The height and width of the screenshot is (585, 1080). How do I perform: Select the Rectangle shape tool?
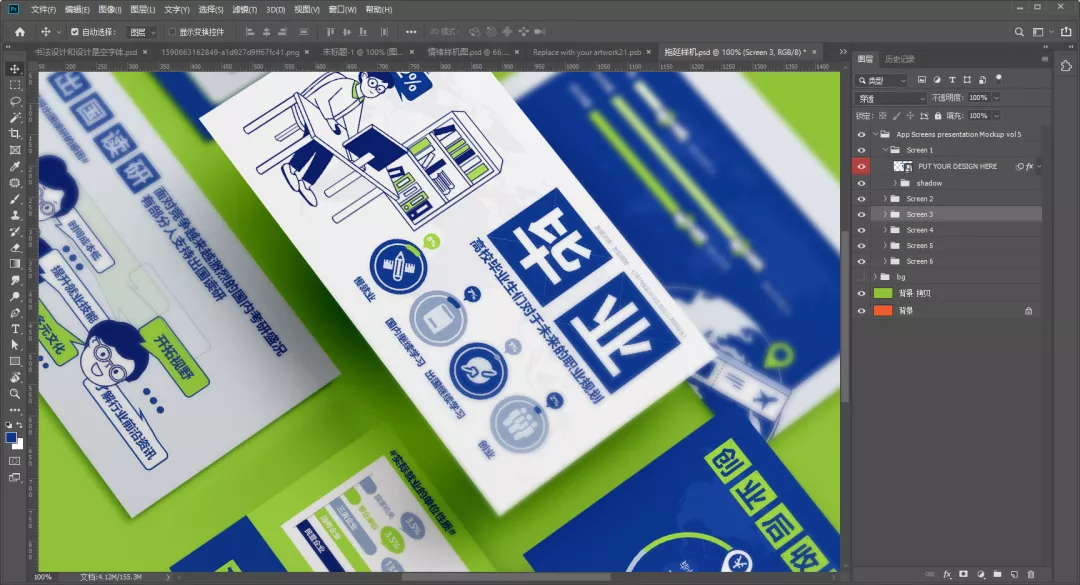[14, 361]
